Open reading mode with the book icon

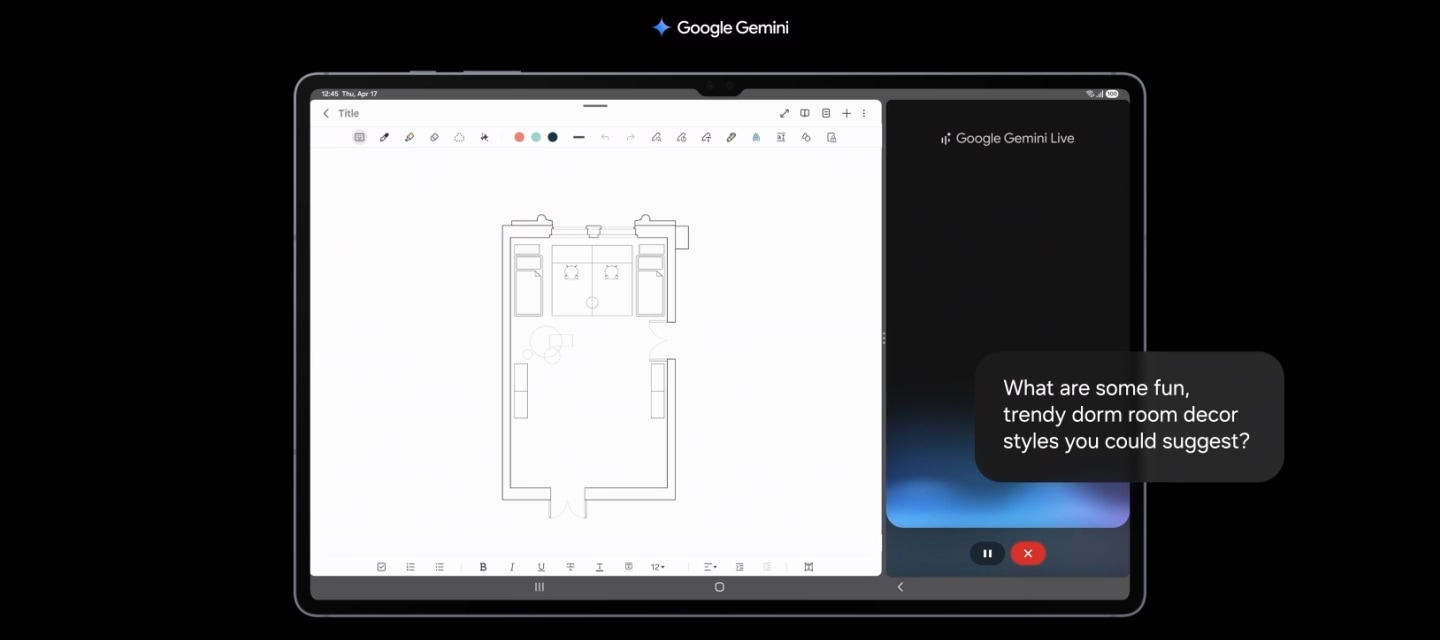click(x=805, y=114)
